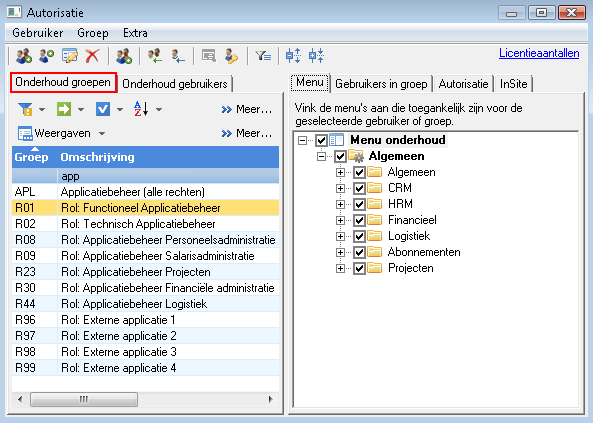Screen dimensions: 593x423
Task: Select the R02 Technisch Applicatiebeheer row
Action: pyautogui.click(x=145, y=224)
